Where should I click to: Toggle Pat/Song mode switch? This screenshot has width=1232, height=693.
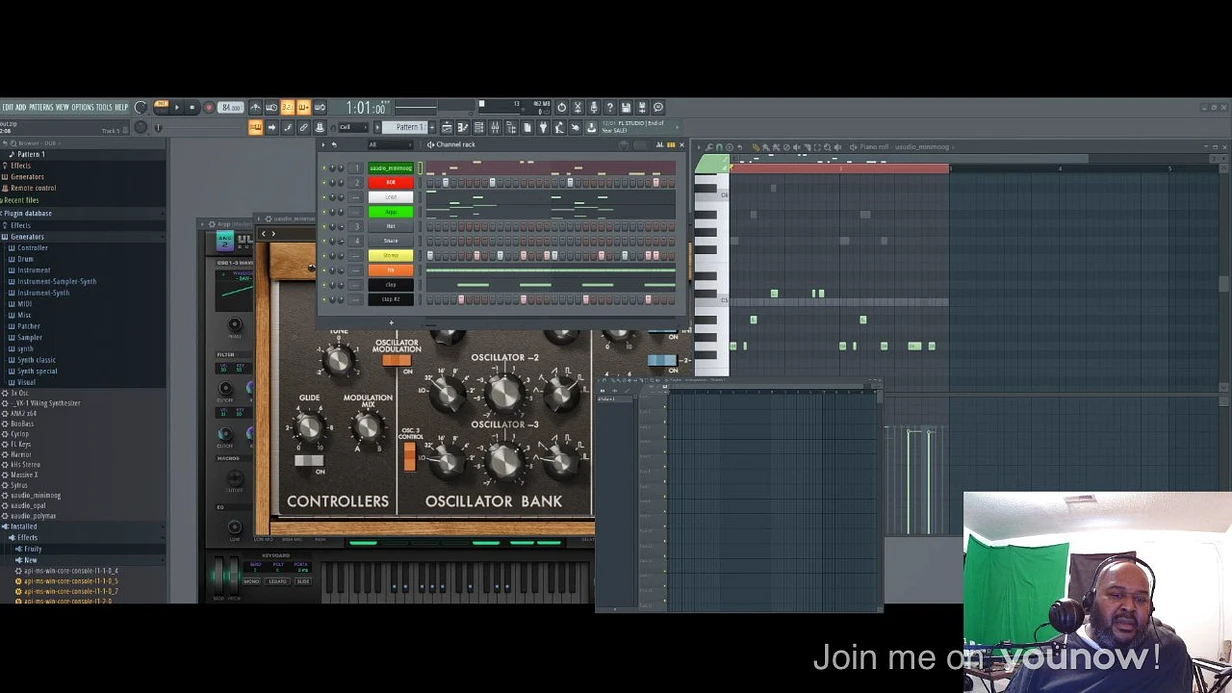click(161, 107)
